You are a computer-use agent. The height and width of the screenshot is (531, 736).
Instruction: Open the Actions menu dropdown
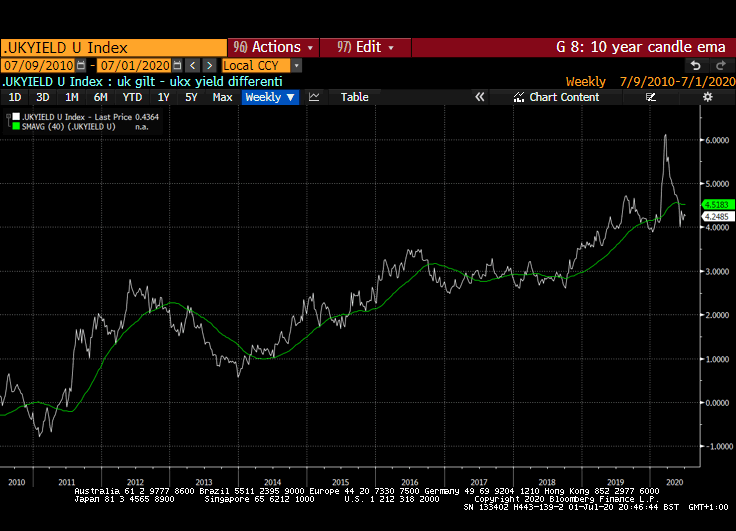tap(274, 47)
